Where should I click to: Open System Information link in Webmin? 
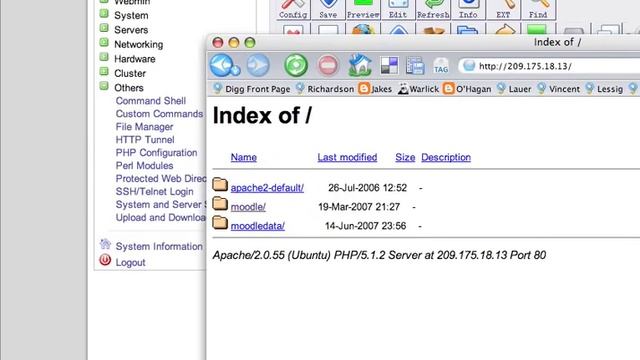[159, 247]
